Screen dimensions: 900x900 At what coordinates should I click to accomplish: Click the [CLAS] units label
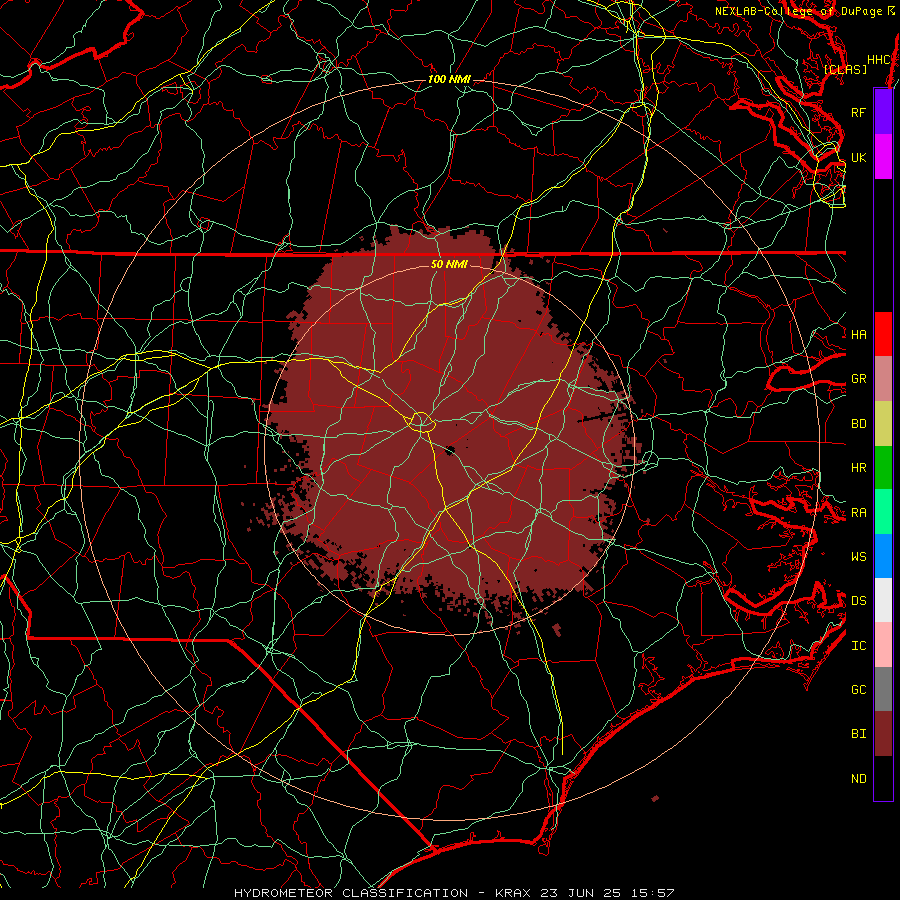pyautogui.click(x=845, y=69)
